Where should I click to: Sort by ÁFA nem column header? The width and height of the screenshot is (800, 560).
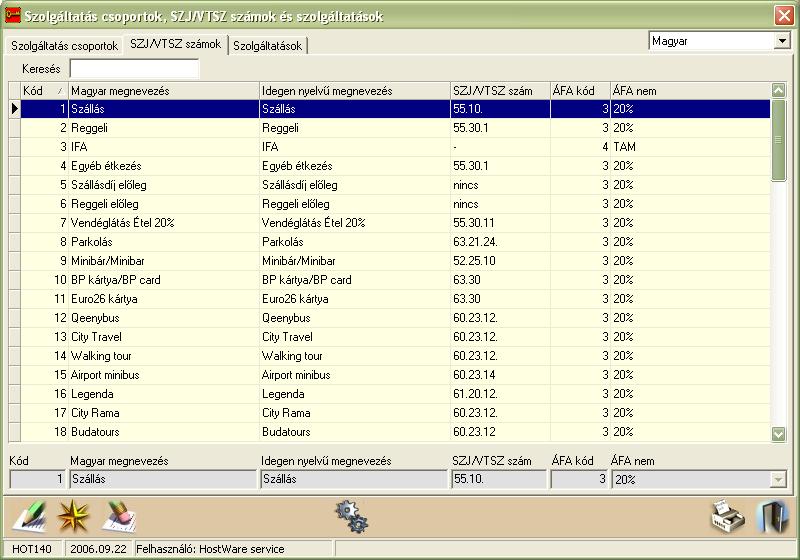pos(690,91)
